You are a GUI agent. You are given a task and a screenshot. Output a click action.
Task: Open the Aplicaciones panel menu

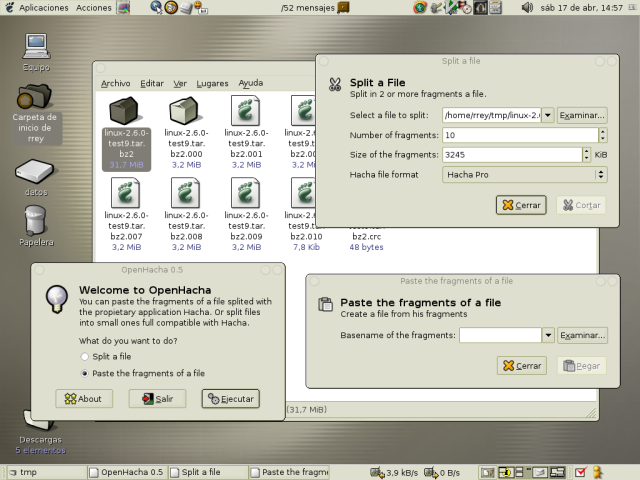tap(43, 7)
